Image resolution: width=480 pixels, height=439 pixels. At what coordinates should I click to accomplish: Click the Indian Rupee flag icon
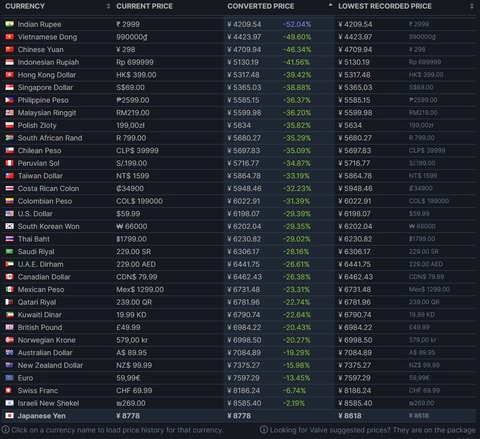tap(9, 24)
